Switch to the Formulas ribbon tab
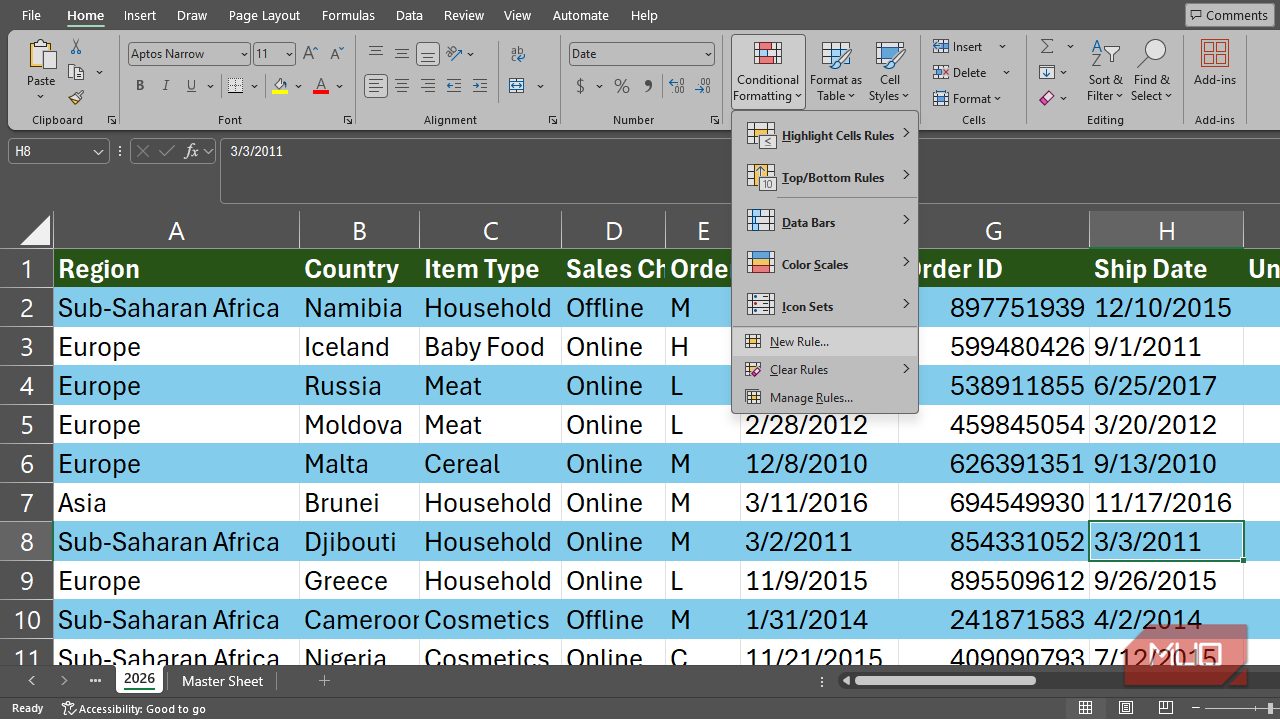This screenshot has height=720, width=1280. (x=348, y=15)
